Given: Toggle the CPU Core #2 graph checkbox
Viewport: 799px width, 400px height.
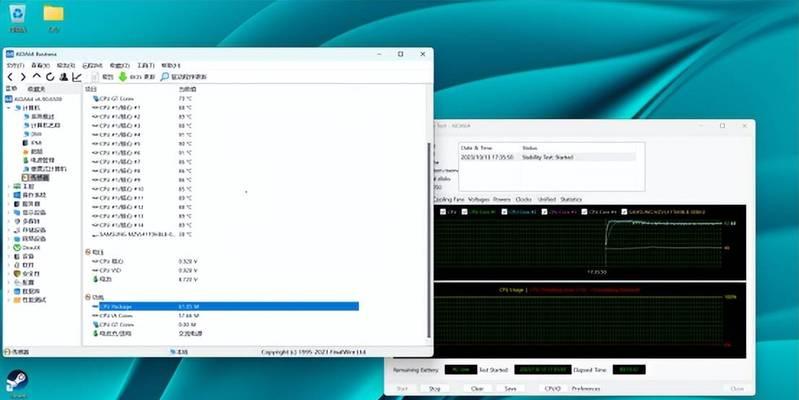Looking at the screenshot, I should point(504,212).
